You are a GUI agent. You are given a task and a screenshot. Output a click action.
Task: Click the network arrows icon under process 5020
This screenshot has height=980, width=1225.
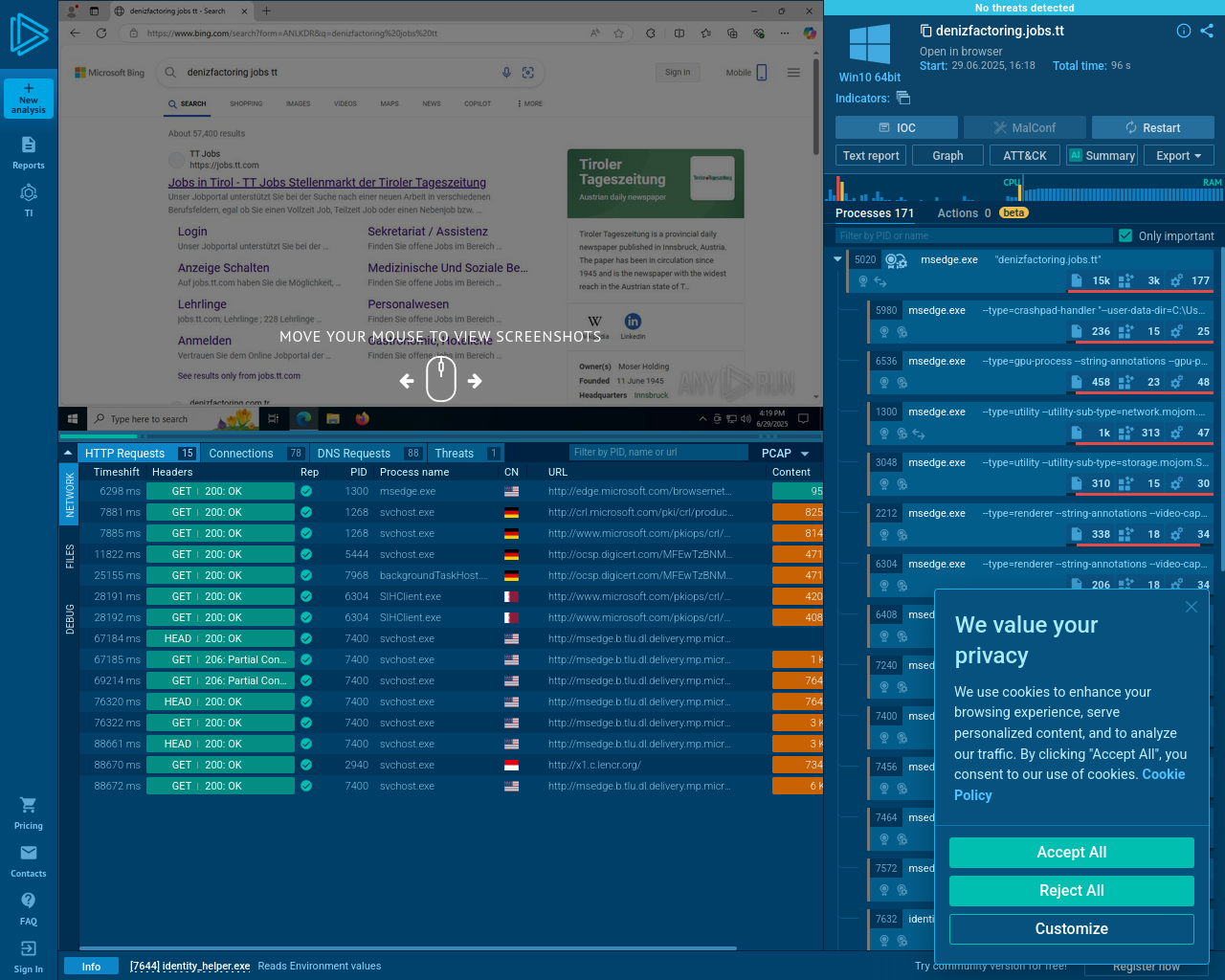pyautogui.click(x=880, y=281)
